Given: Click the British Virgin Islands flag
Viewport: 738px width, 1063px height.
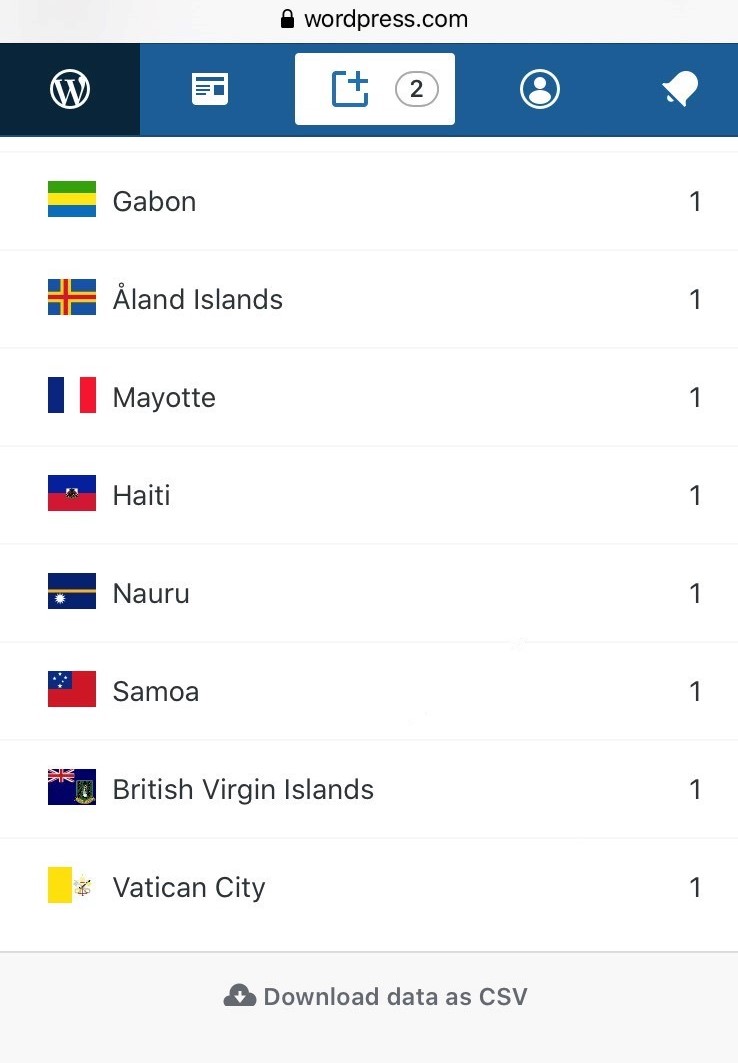Looking at the screenshot, I should pyautogui.click(x=72, y=788).
